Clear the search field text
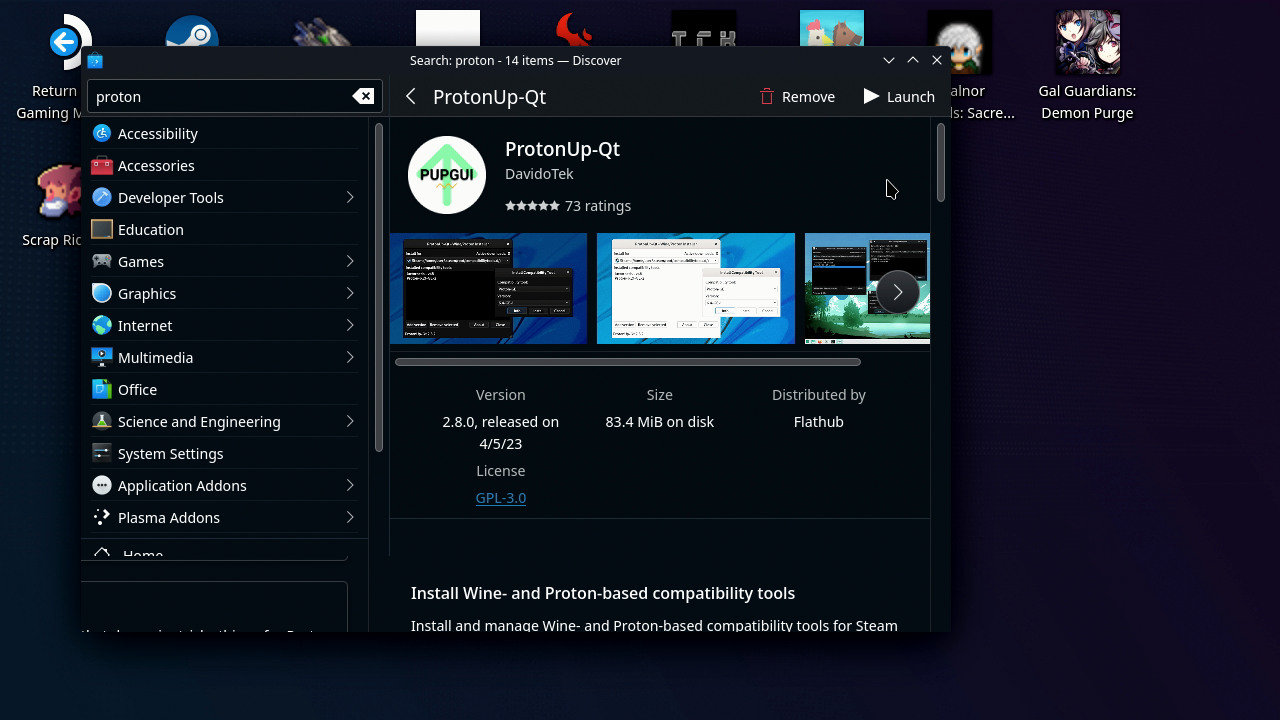 [x=363, y=96]
